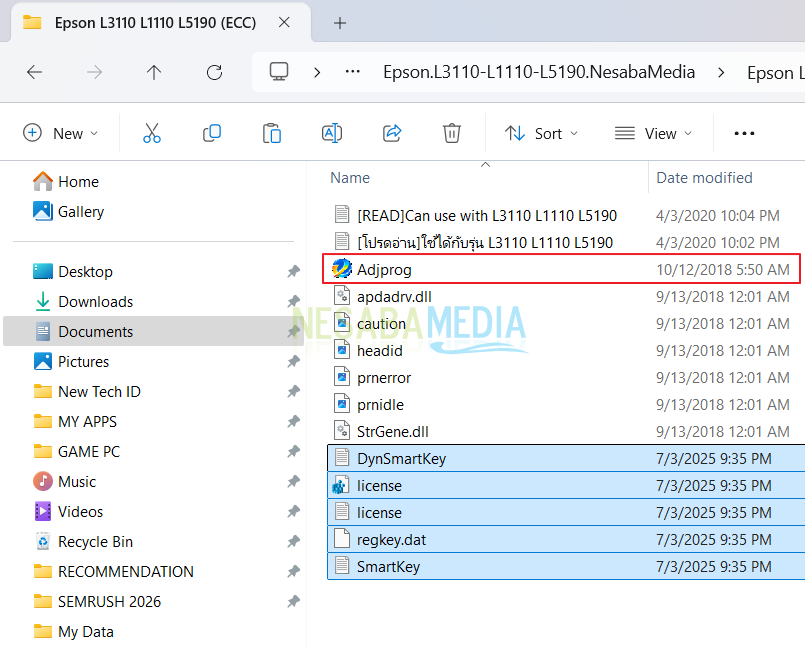The image size is (805, 648).
Task: Open the New item dropdown
Action: (61, 133)
